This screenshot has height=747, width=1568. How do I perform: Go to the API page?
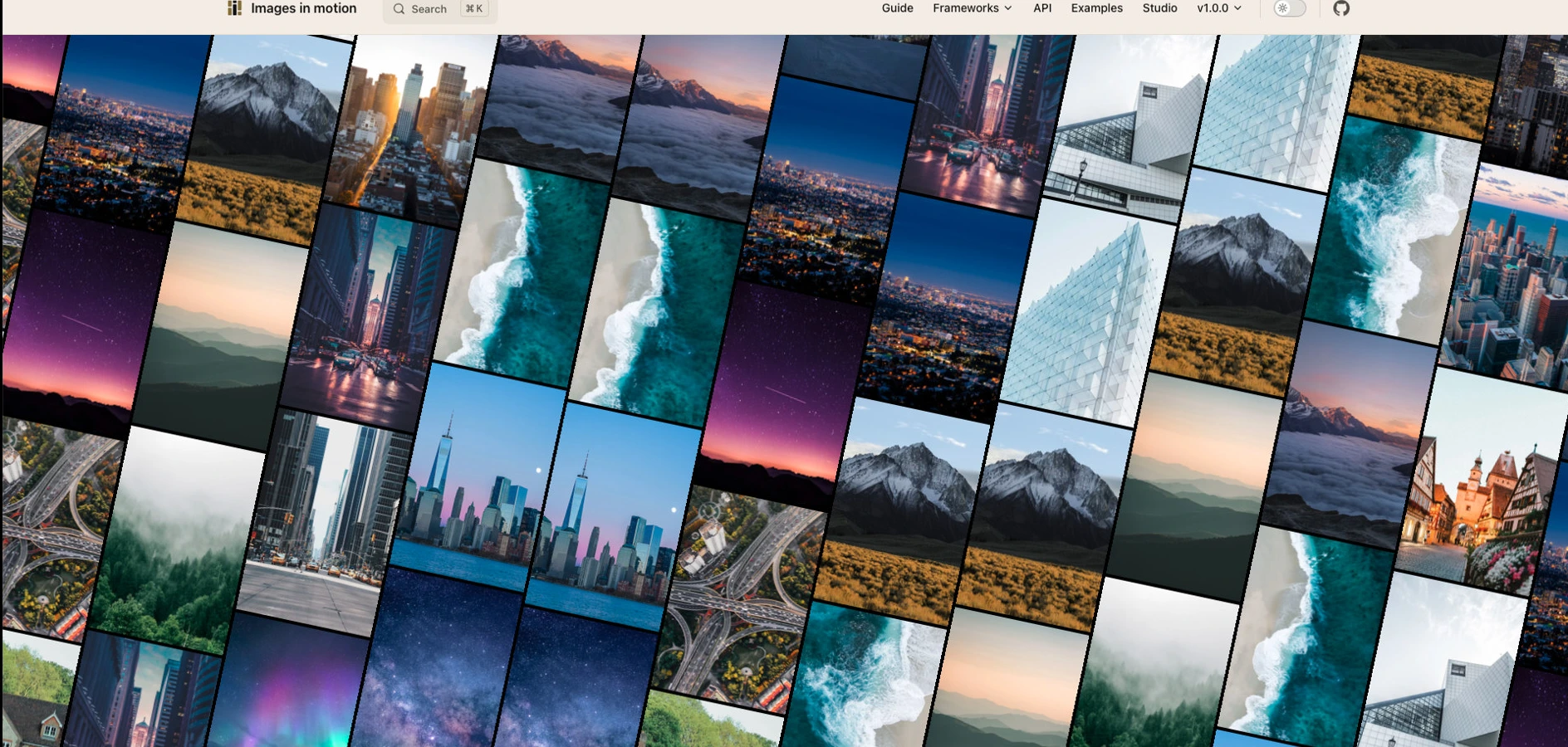[x=1042, y=8]
